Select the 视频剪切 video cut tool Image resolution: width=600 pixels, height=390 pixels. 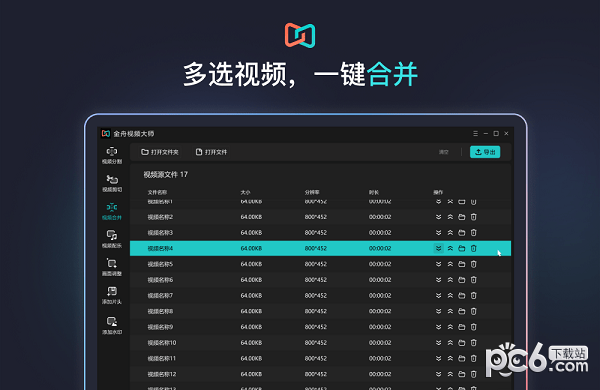point(112,183)
